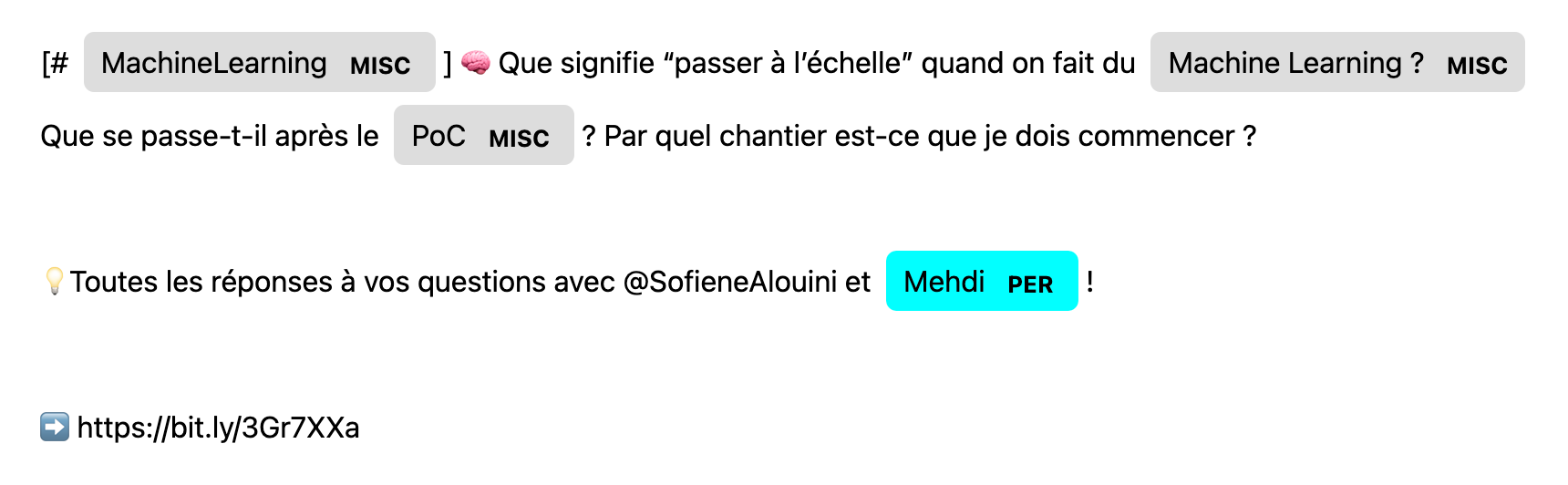Image resolution: width=1568 pixels, height=485 pixels.
Task: Select the "Machine Learning ?" entity text
Action: [1295, 63]
